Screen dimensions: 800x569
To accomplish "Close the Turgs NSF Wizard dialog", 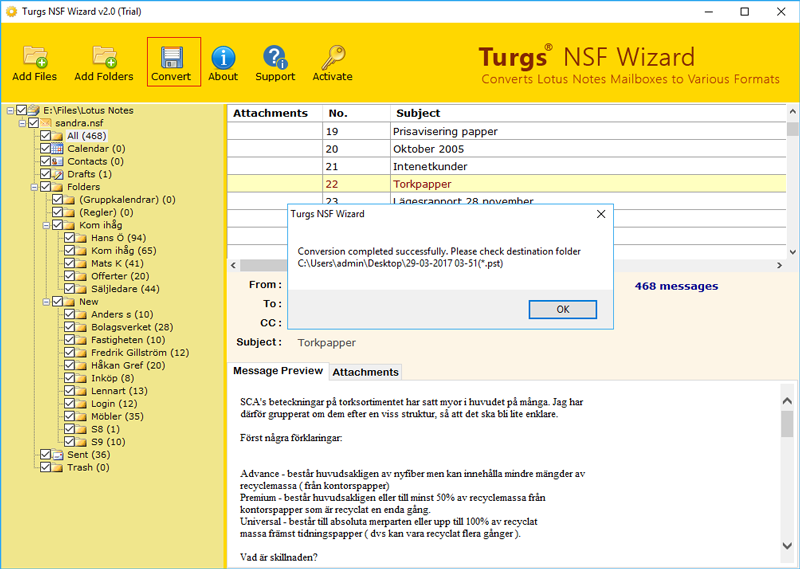I will pyautogui.click(x=601, y=214).
